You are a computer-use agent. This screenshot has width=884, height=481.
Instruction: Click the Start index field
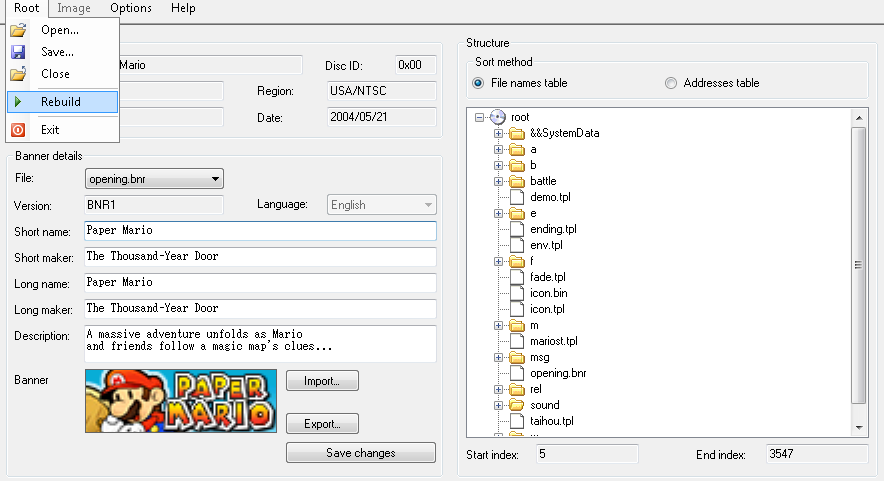click(587, 454)
